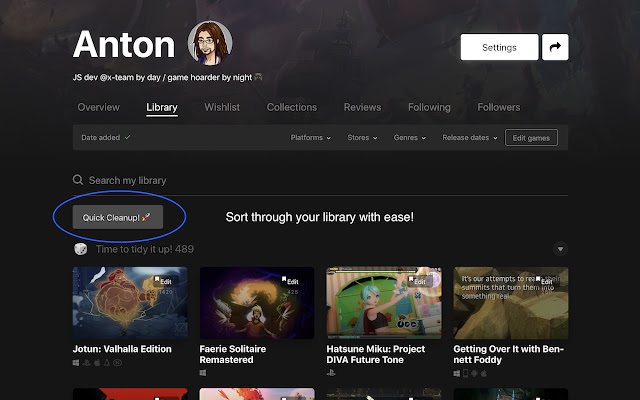Screen dimensions: 640x400
Task: Open the Collections tab
Action: 291,107
